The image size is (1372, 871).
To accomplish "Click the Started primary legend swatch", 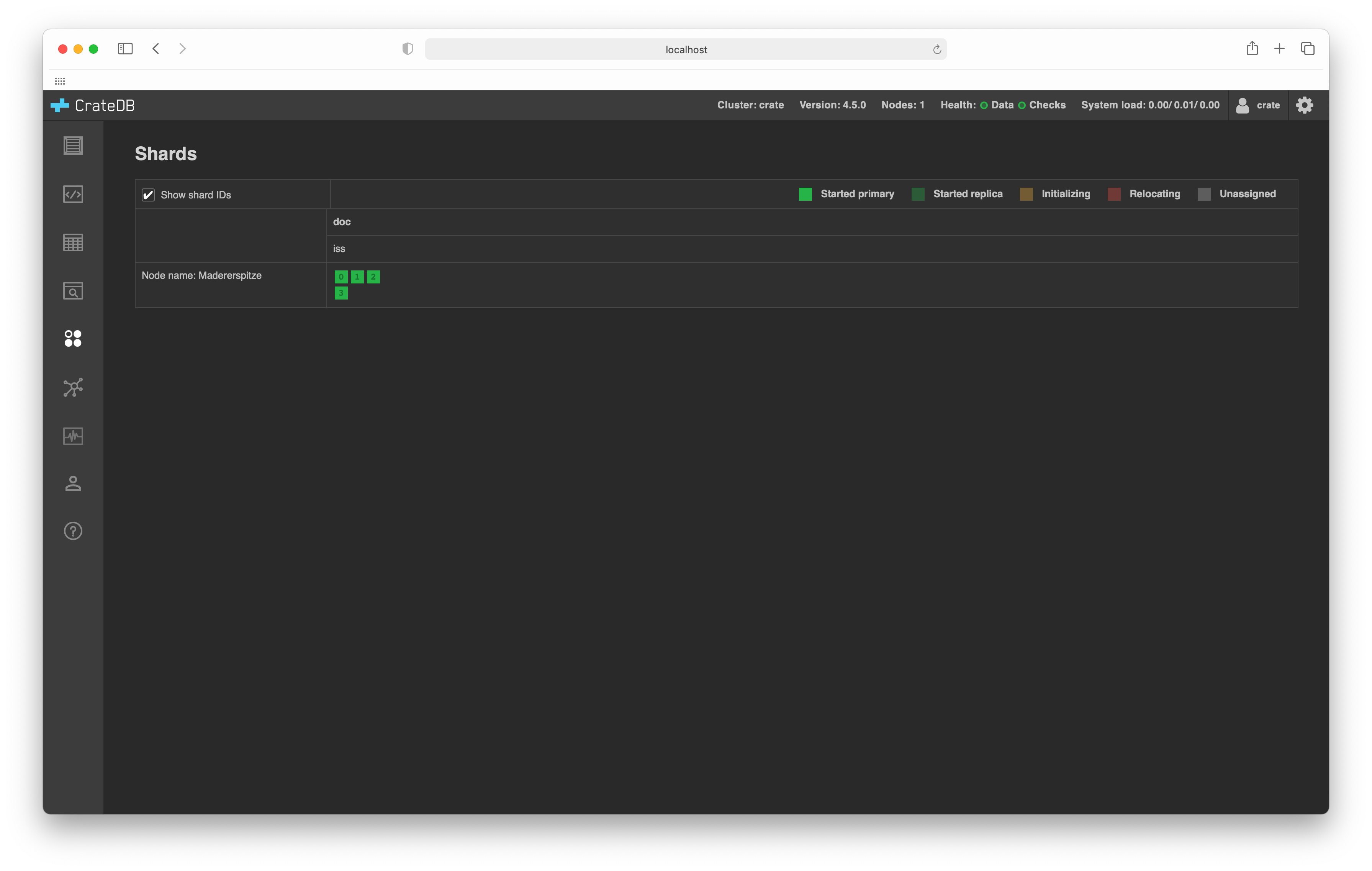I will point(805,194).
